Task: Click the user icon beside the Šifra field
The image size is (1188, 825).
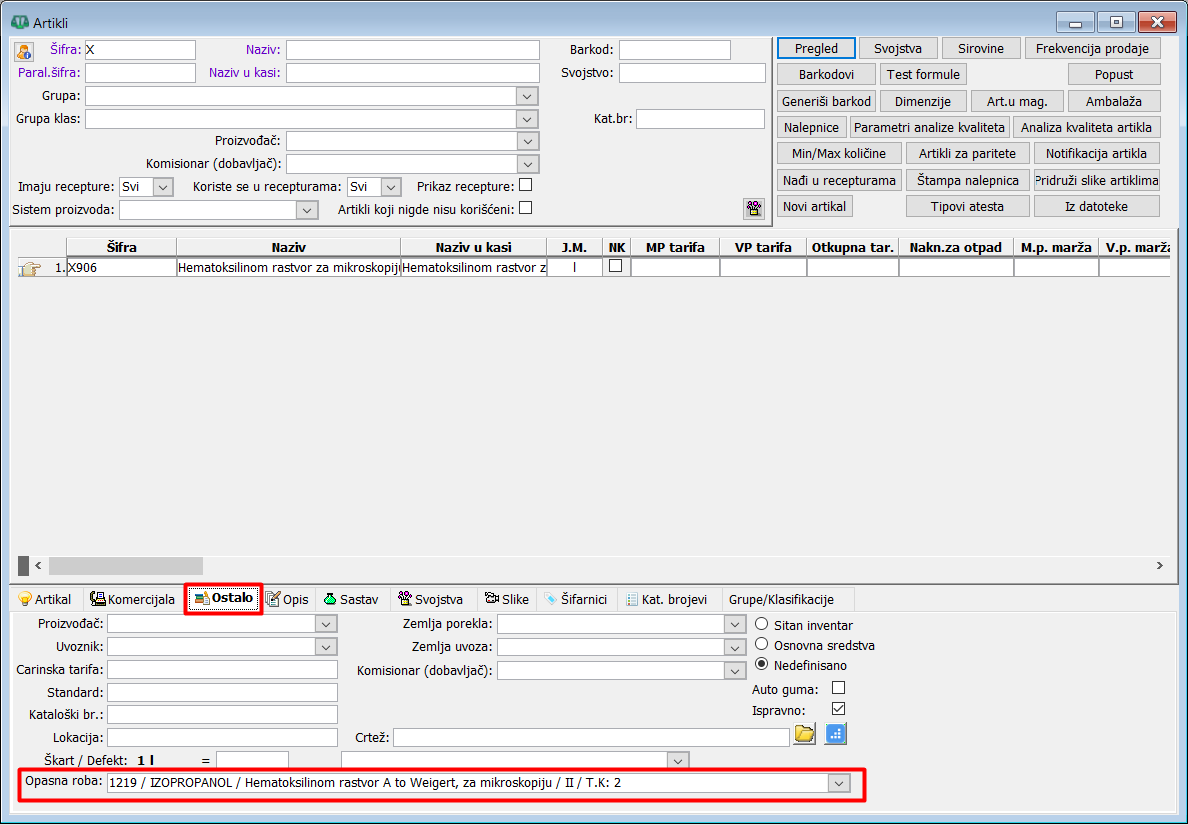Action: click(x=23, y=52)
